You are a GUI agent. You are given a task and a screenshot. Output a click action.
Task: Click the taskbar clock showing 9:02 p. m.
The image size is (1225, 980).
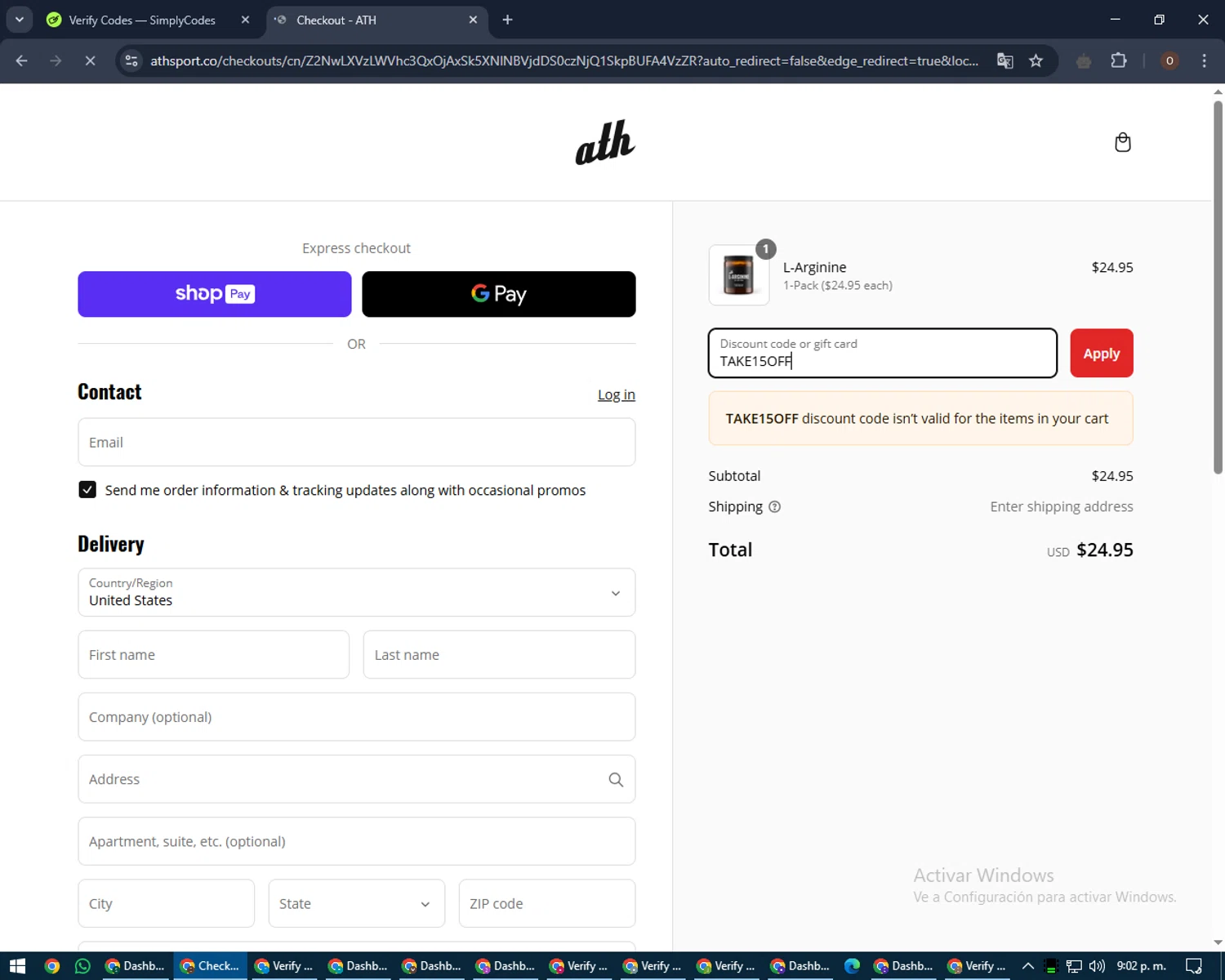[1141, 966]
